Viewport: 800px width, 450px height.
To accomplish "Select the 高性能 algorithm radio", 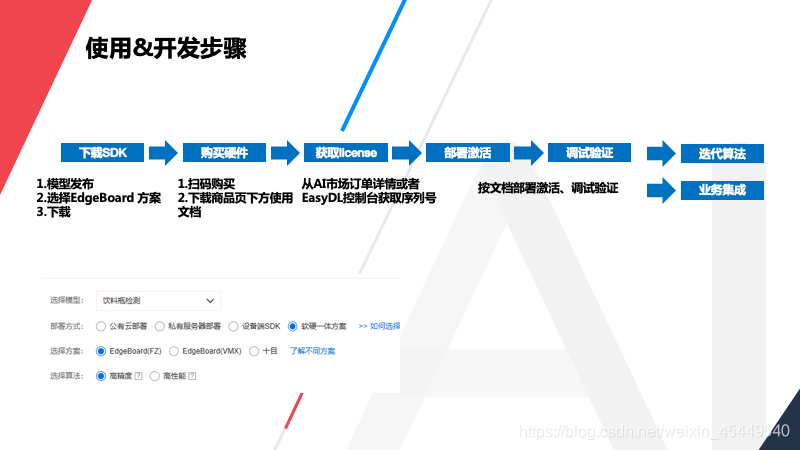I will tap(155, 376).
